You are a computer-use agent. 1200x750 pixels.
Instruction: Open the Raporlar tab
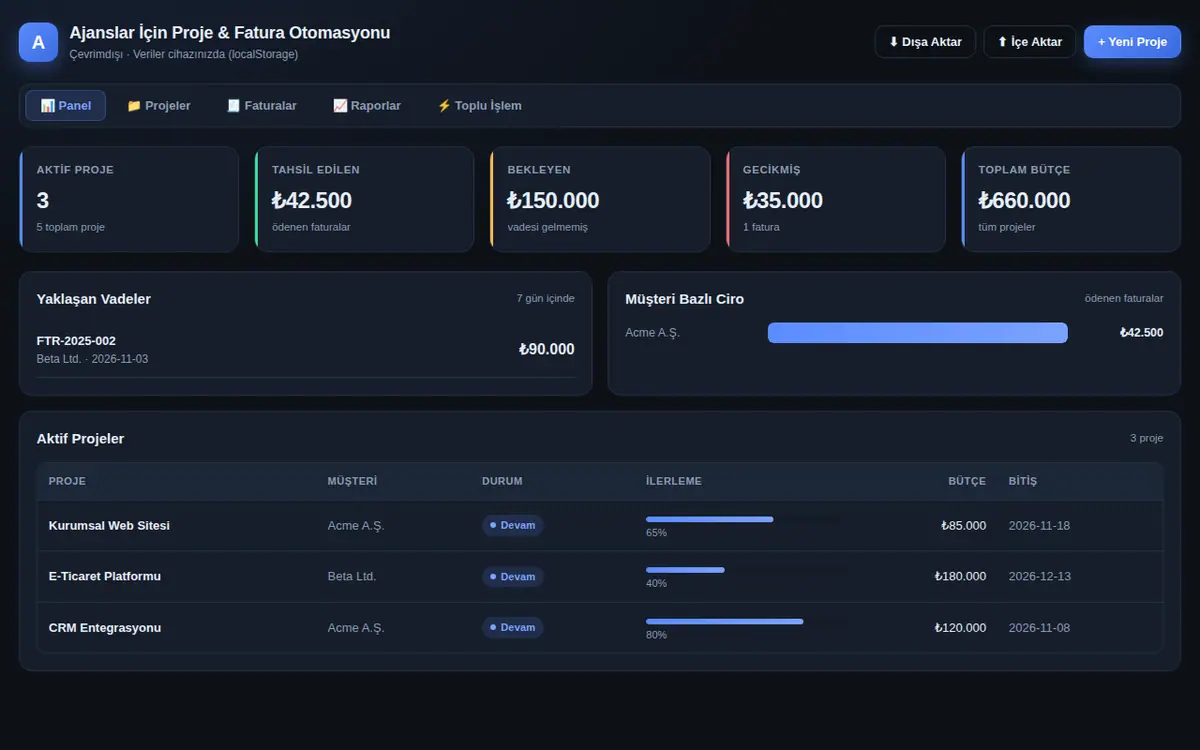367,105
